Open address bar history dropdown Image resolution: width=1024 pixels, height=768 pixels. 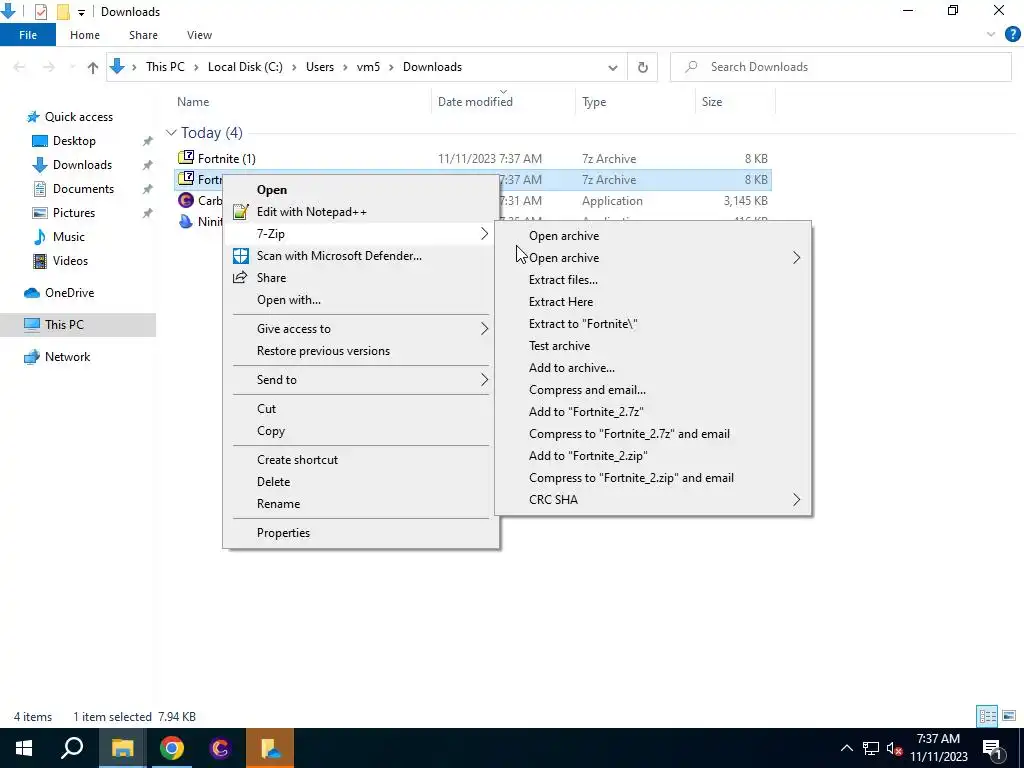(x=613, y=67)
